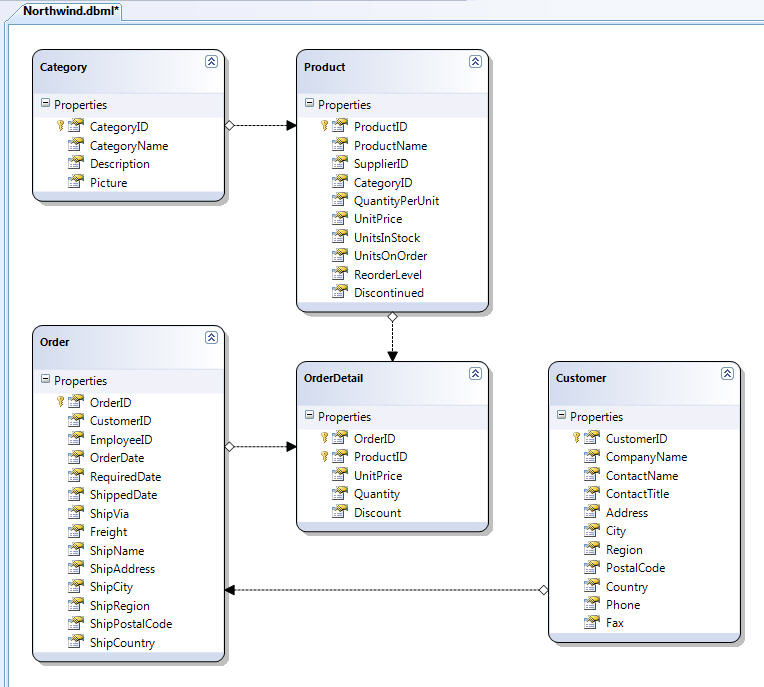Click the property icon beside ShipCountry
This screenshot has height=687, width=764.
coord(75,643)
